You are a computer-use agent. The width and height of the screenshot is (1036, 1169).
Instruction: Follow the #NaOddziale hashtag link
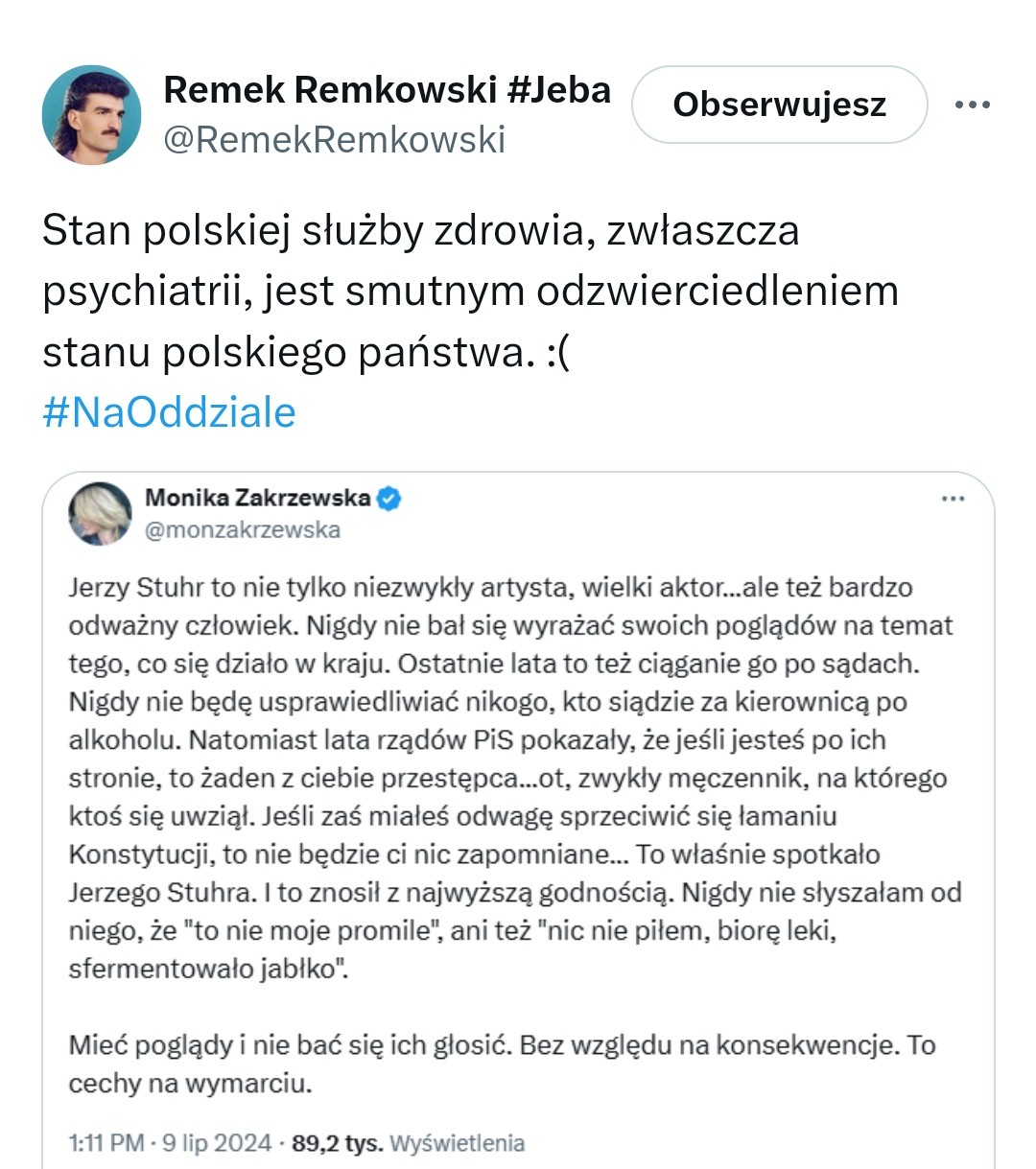pos(169,412)
